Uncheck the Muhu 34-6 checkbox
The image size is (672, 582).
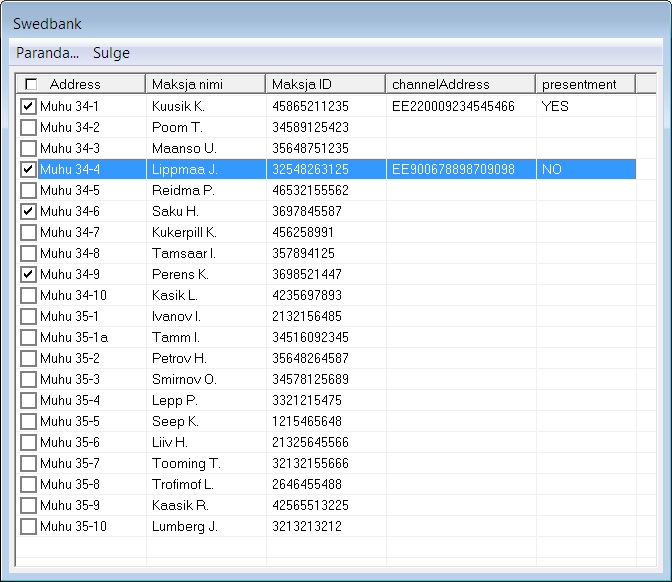28,211
